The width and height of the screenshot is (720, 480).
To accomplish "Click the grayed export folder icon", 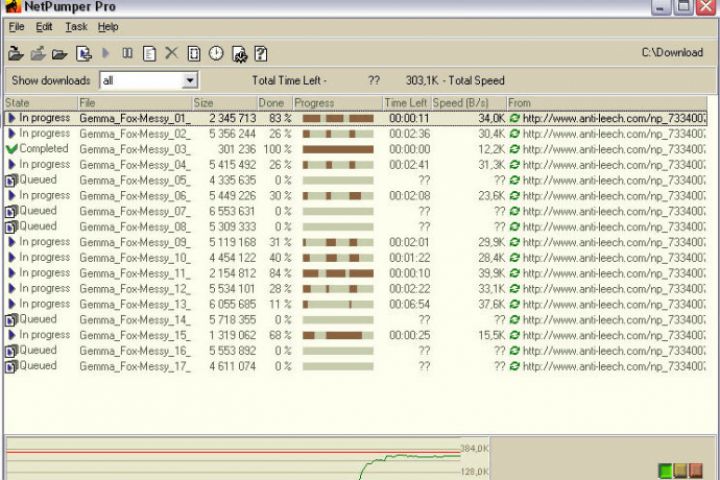I will (38, 54).
